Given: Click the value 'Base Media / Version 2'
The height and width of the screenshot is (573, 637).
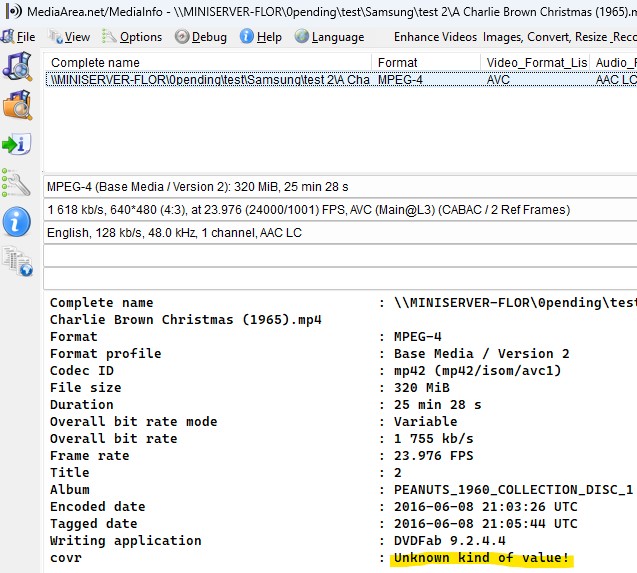Looking at the screenshot, I should click(481, 354).
